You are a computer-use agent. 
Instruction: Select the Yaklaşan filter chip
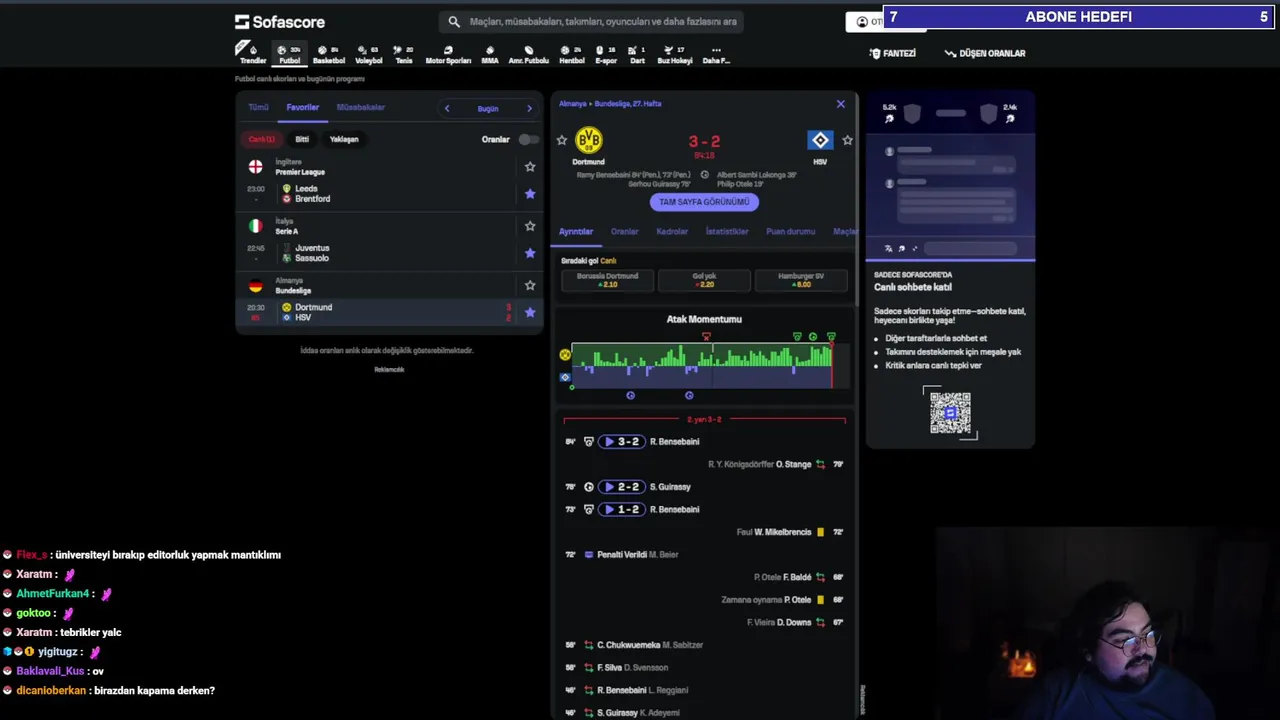click(x=344, y=139)
